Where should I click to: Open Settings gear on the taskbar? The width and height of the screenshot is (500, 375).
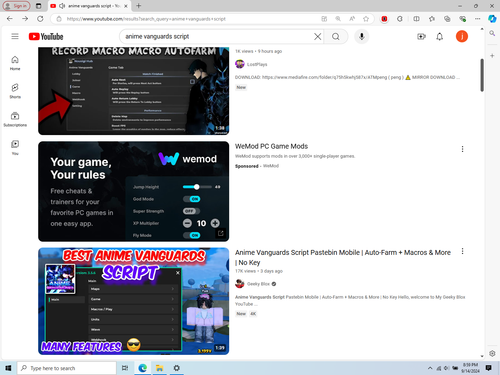pos(177,368)
